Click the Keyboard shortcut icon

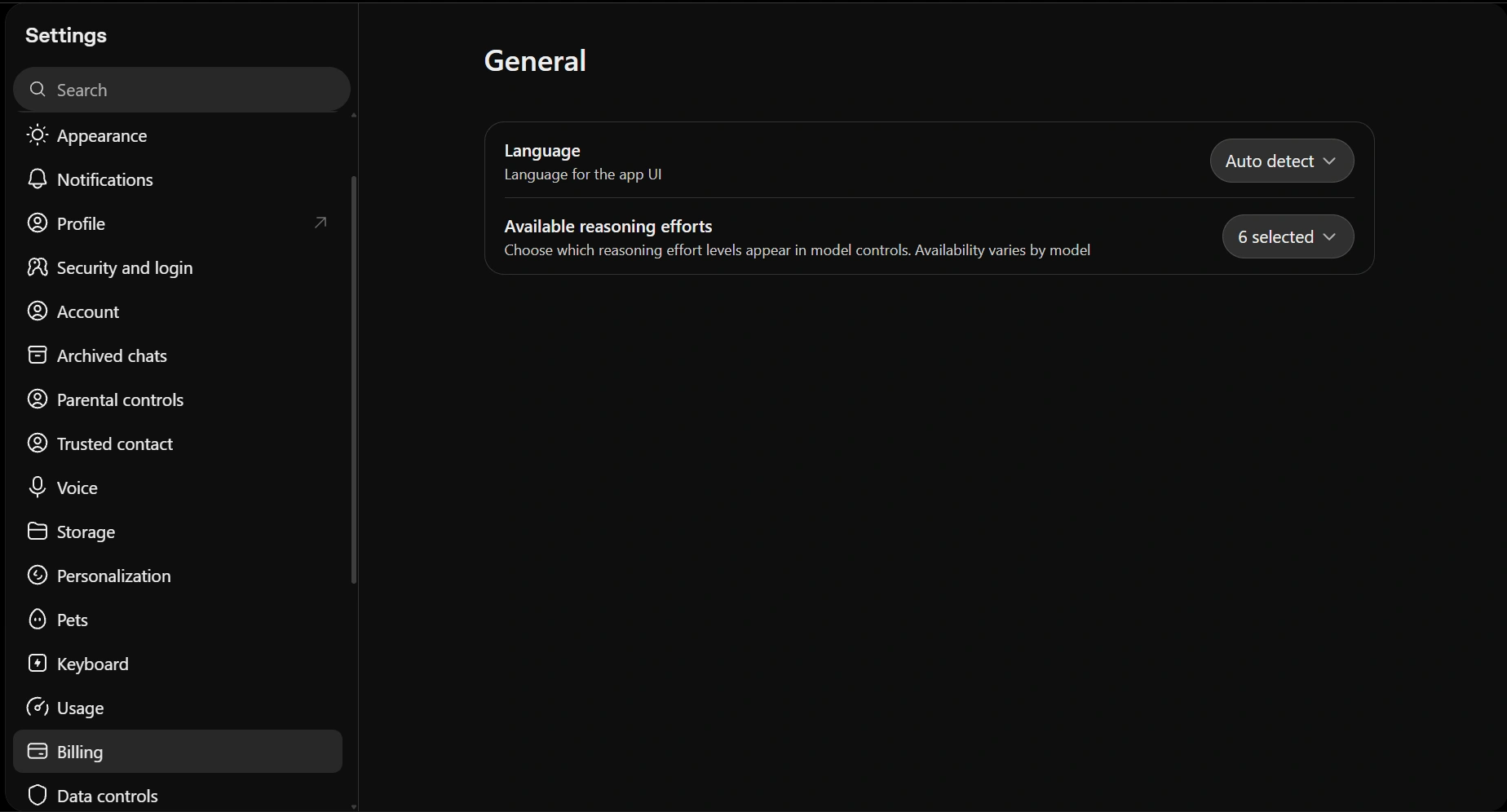pyautogui.click(x=37, y=664)
